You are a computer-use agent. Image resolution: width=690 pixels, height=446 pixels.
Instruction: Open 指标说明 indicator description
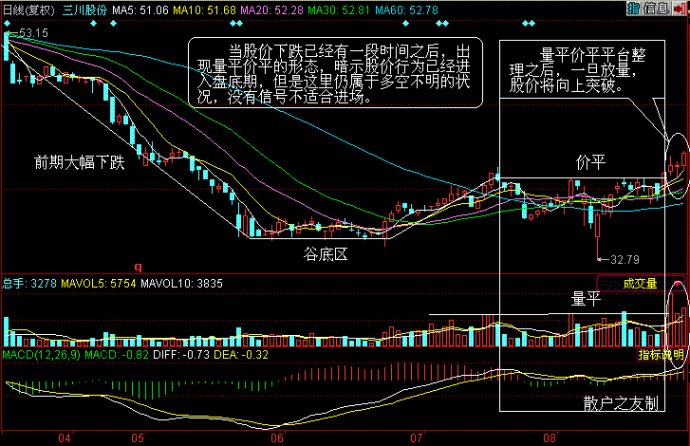[661, 355]
